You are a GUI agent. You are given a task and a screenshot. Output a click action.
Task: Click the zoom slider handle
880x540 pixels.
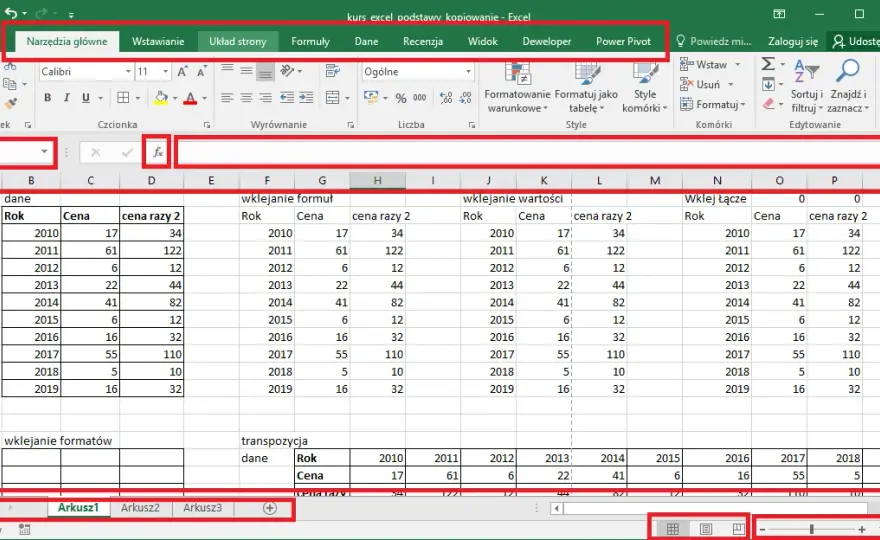812,529
